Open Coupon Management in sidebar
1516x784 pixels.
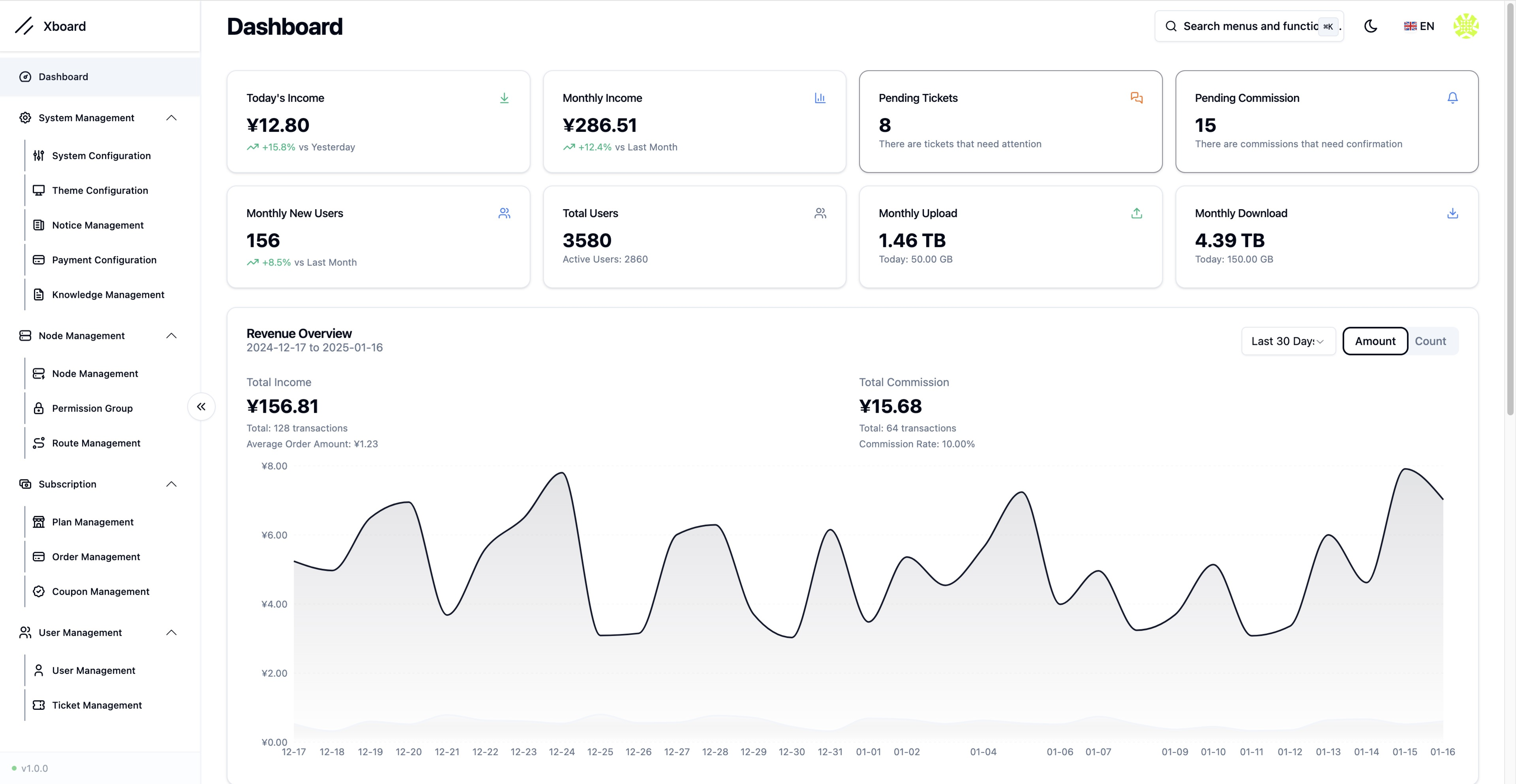(101, 591)
